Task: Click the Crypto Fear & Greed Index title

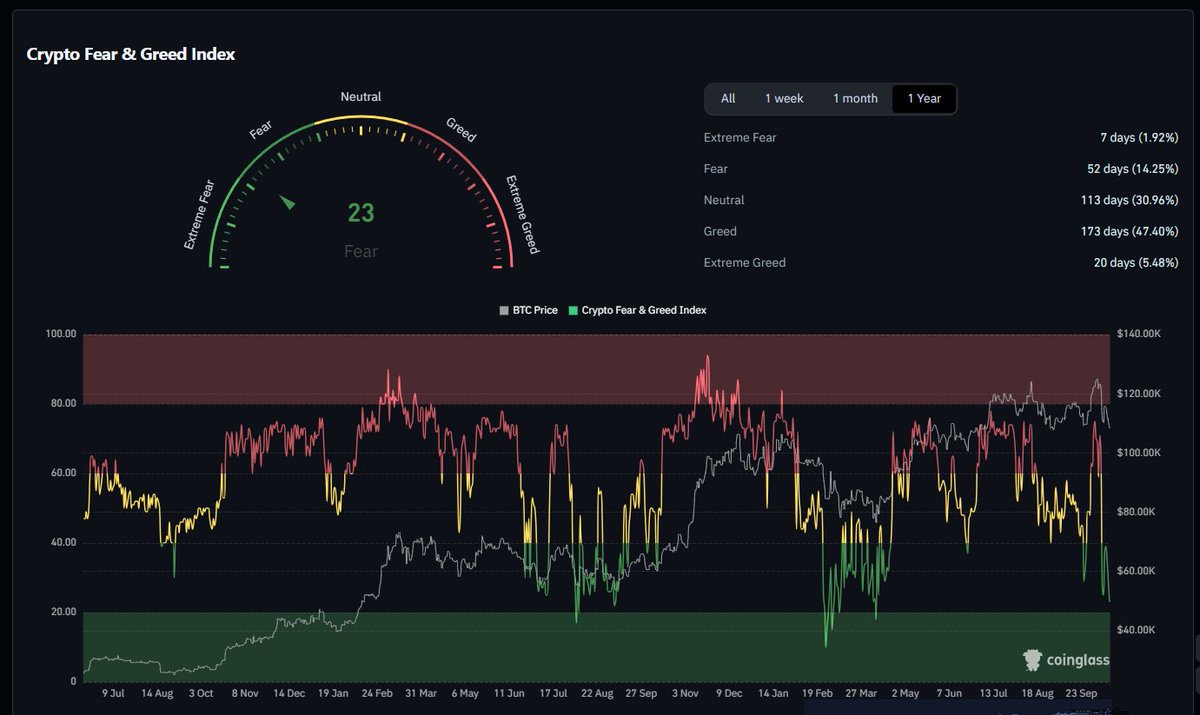Action: (x=131, y=54)
